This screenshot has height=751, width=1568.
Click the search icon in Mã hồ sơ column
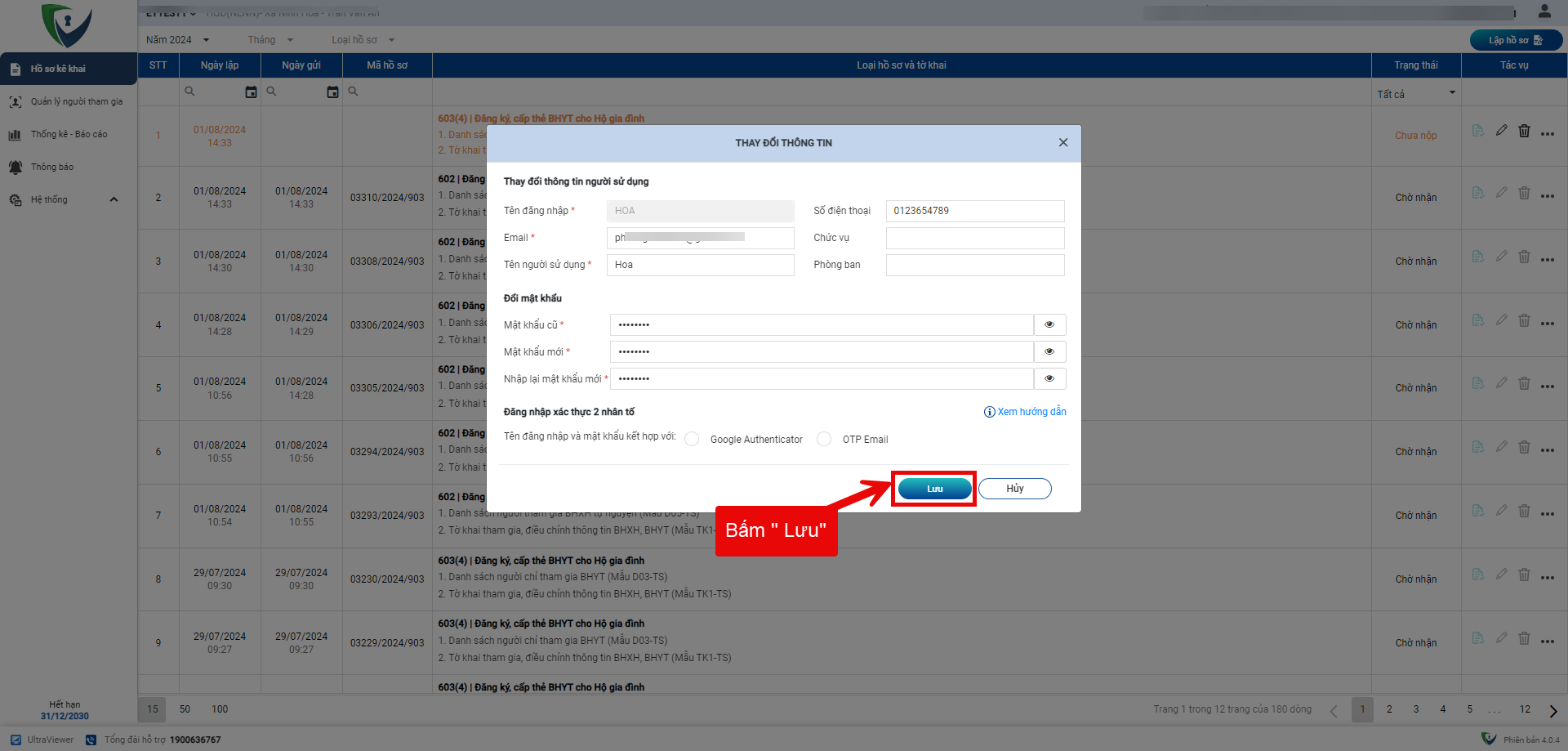(353, 92)
